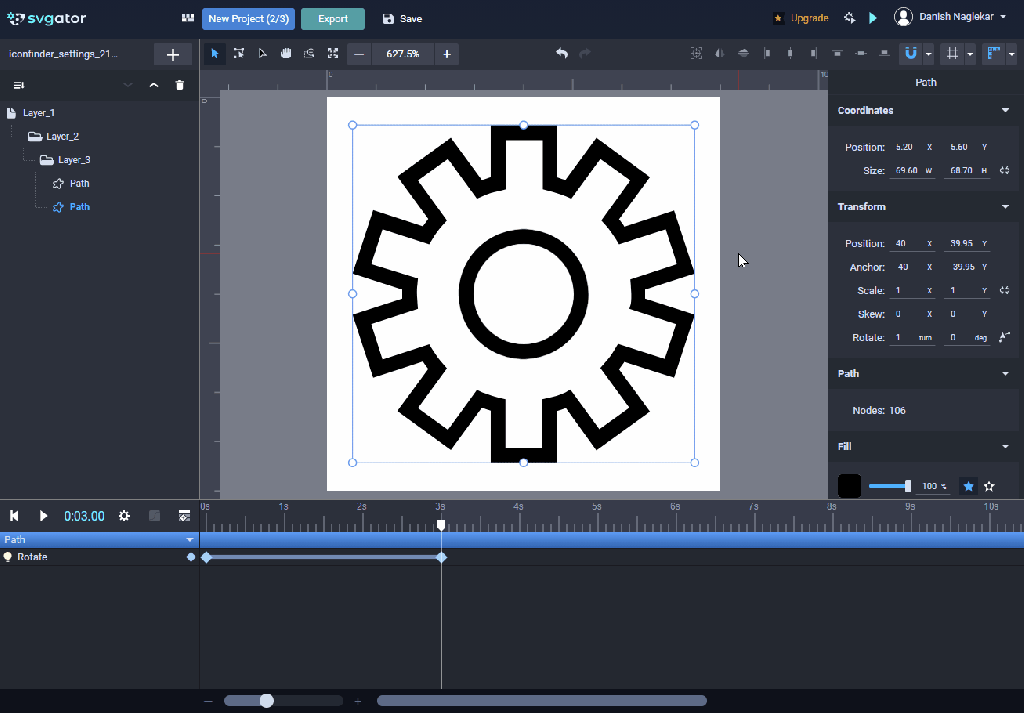Toggle the magnet snapping option
Image resolution: width=1024 pixels, height=713 pixels.
click(x=910, y=54)
